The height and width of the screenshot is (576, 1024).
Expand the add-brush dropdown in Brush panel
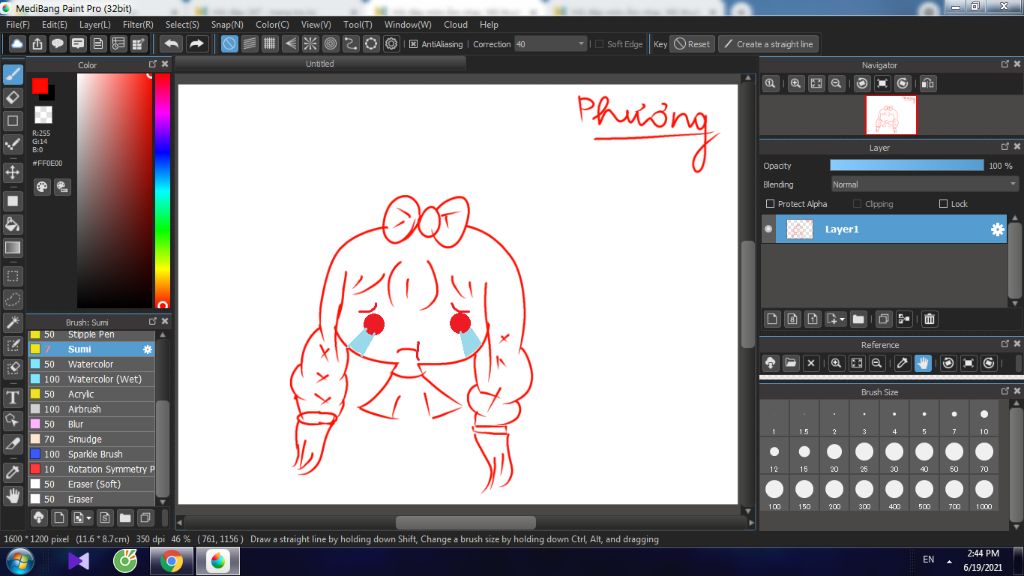(89, 519)
